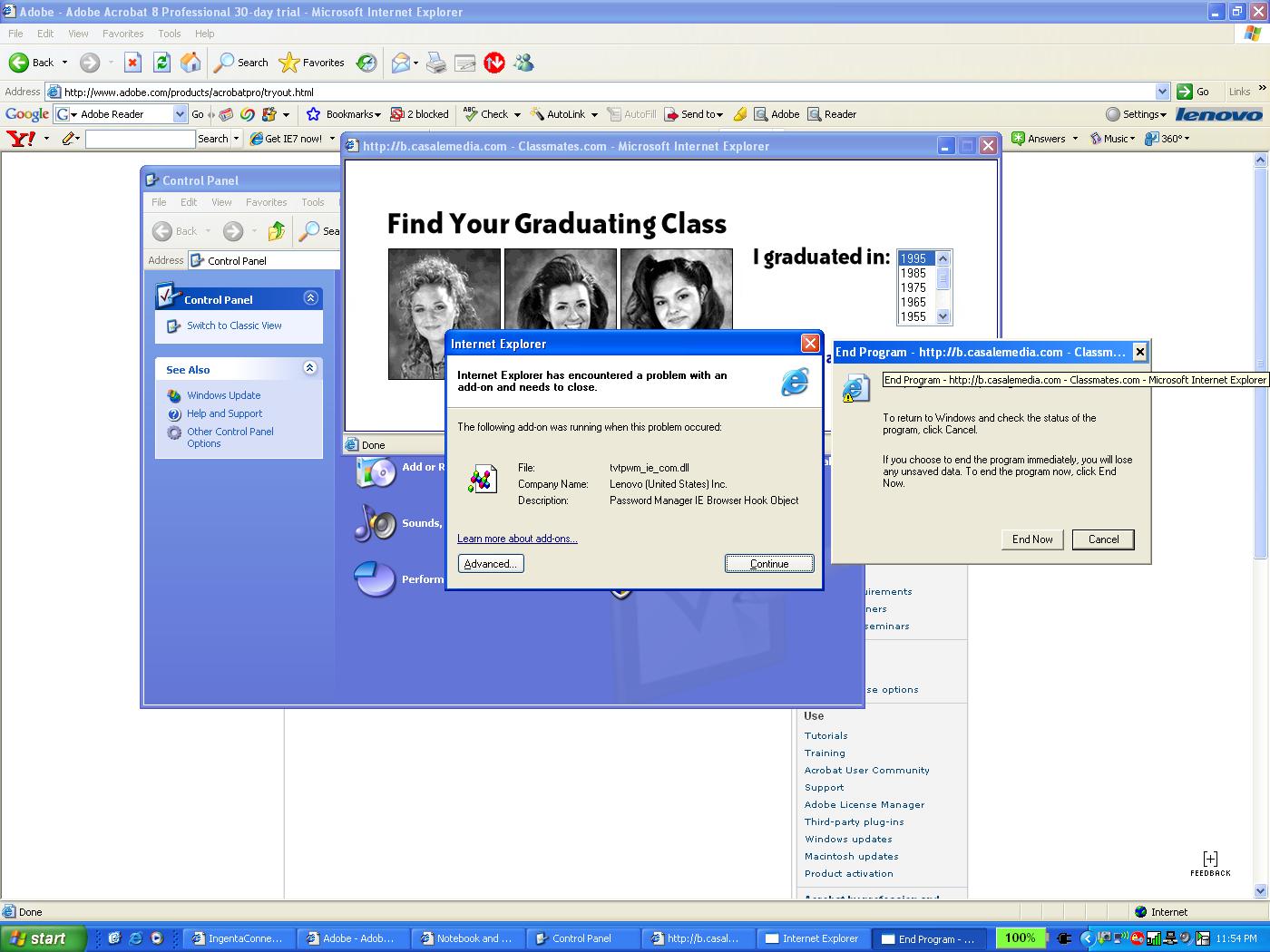Click the Yahoo toolbar search input field
This screenshot has width=1270, height=952.
click(140, 139)
